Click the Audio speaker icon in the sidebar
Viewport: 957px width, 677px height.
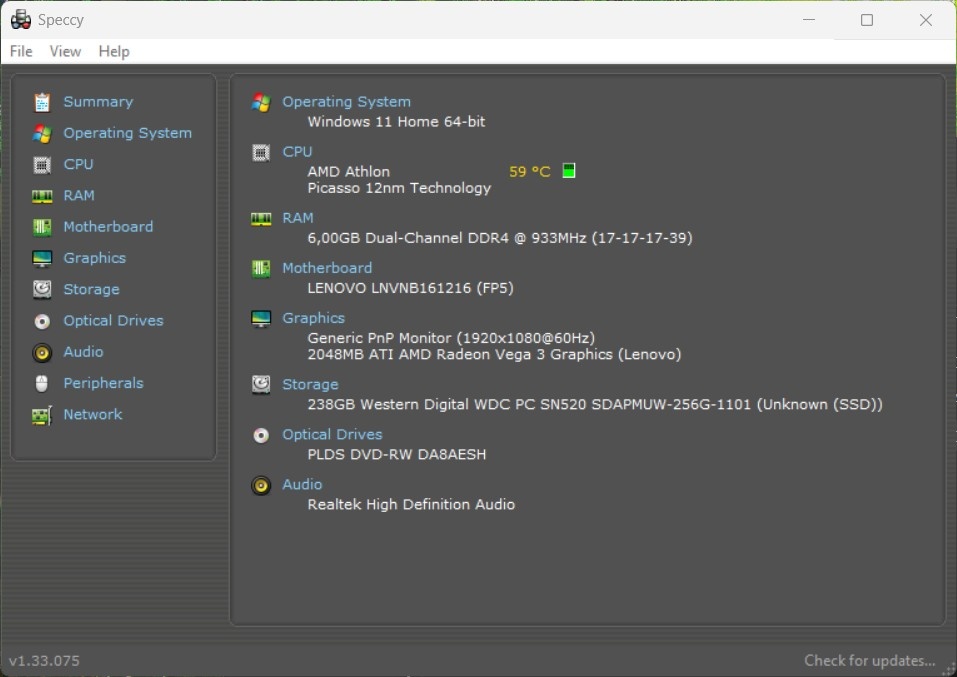pyautogui.click(x=42, y=351)
